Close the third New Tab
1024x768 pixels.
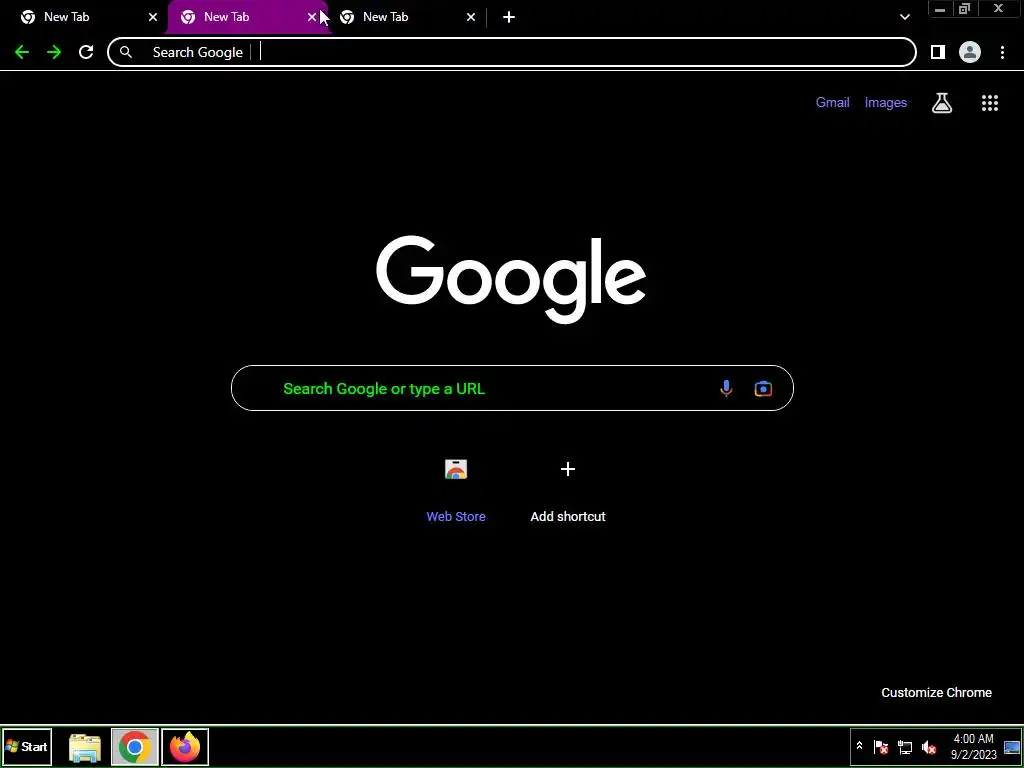[471, 17]
